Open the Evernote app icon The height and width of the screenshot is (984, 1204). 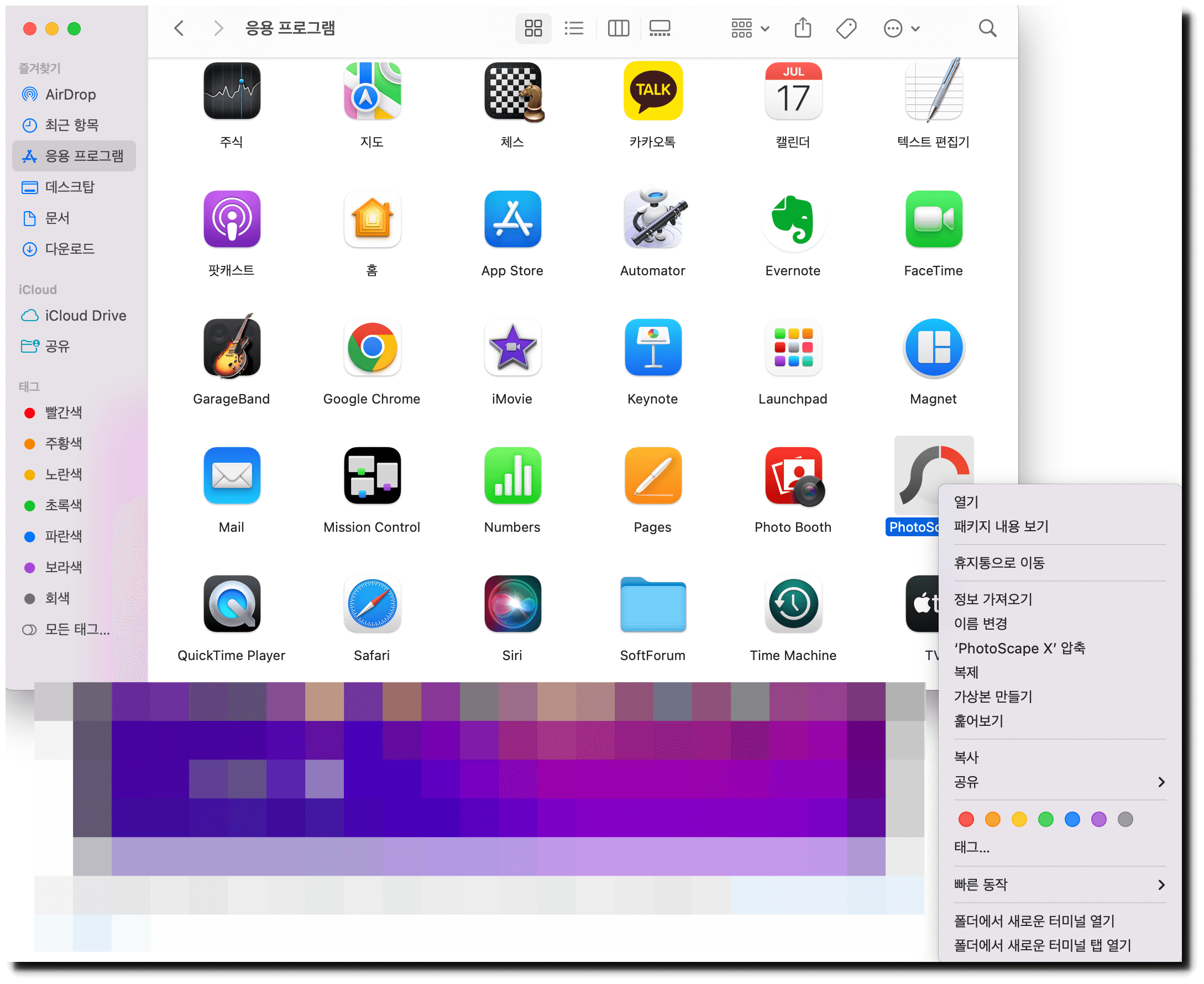pos(793,220)
